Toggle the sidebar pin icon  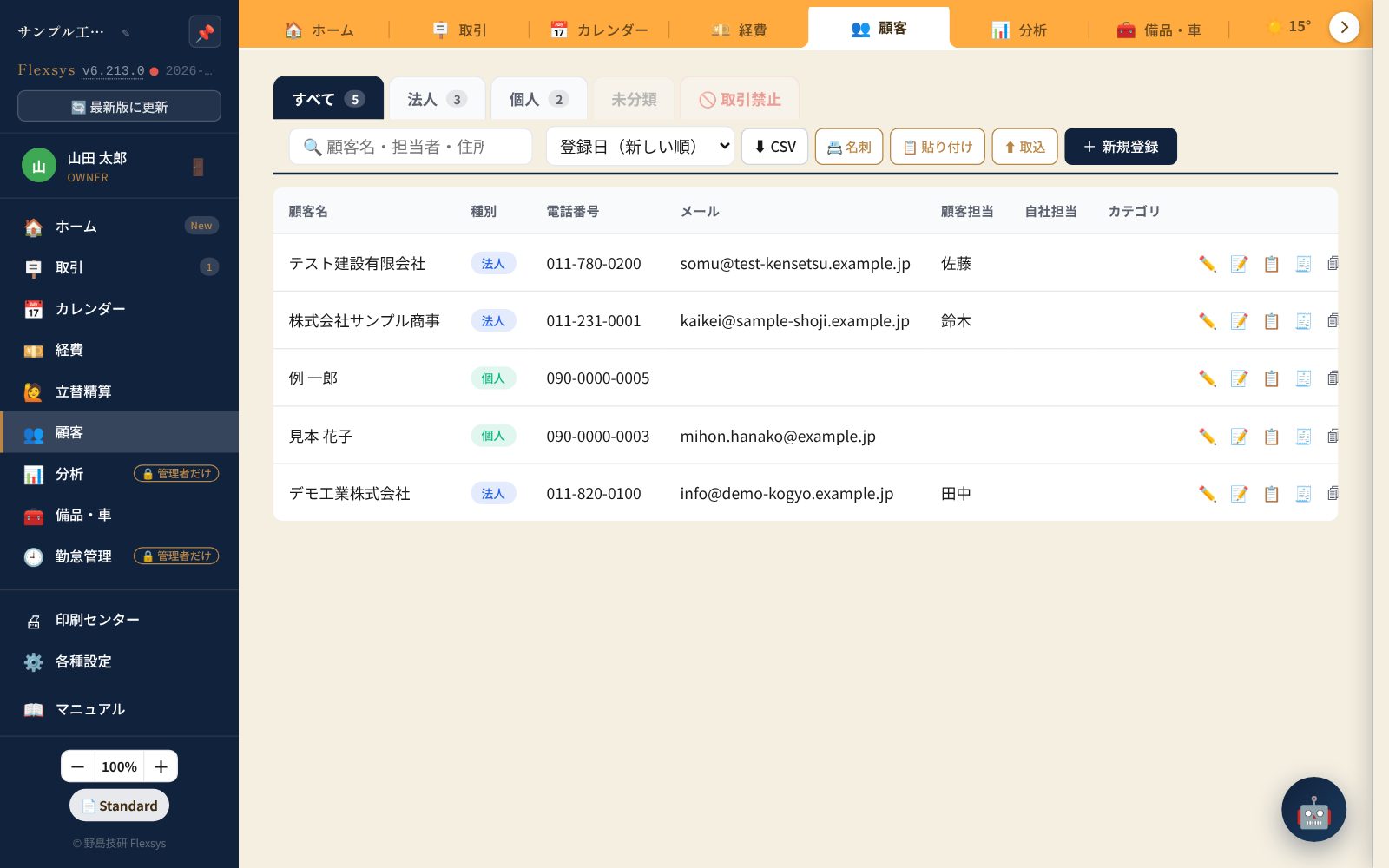(205, 32)
